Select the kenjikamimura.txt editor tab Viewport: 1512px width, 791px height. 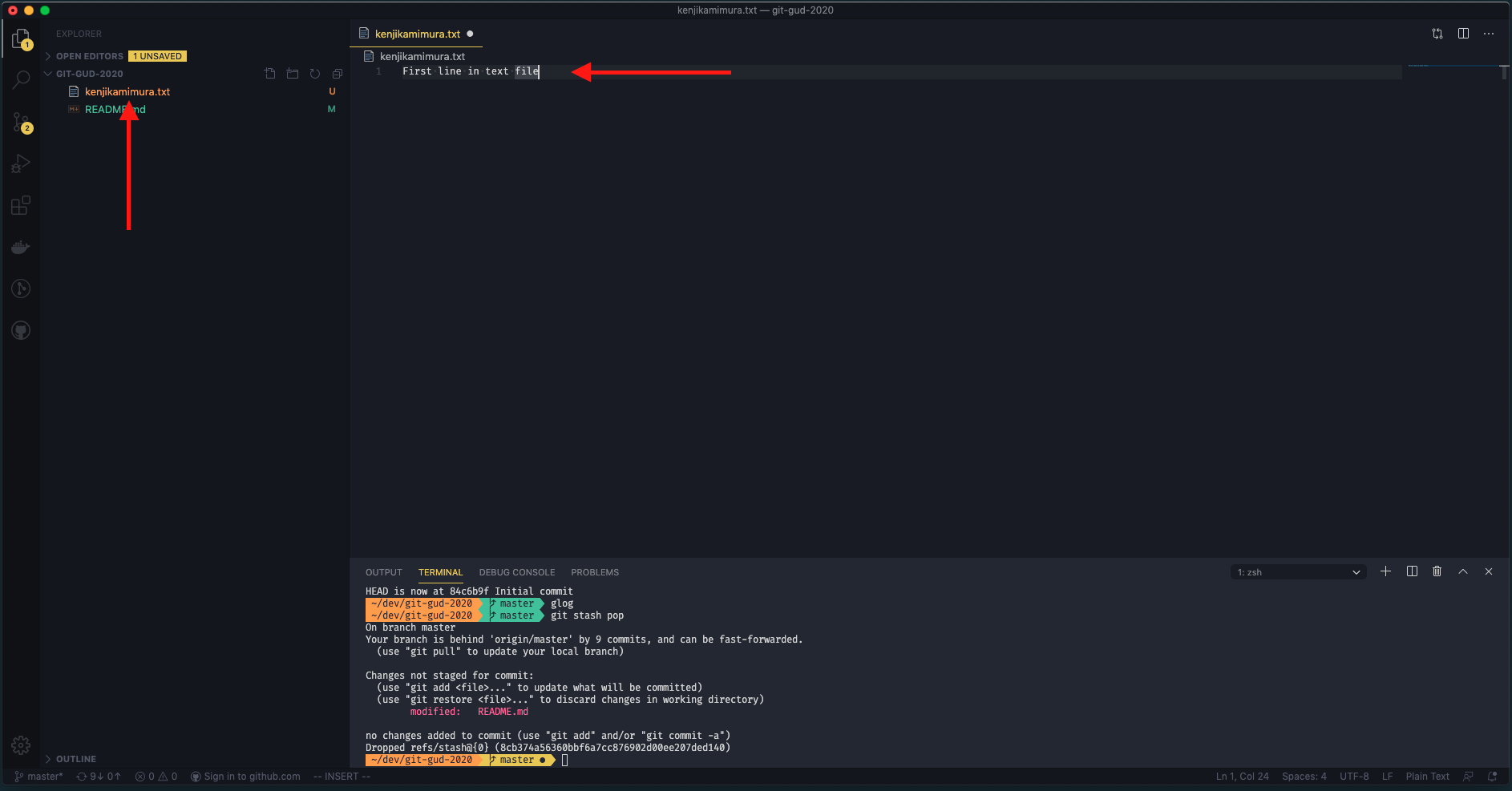click(416, 34)
